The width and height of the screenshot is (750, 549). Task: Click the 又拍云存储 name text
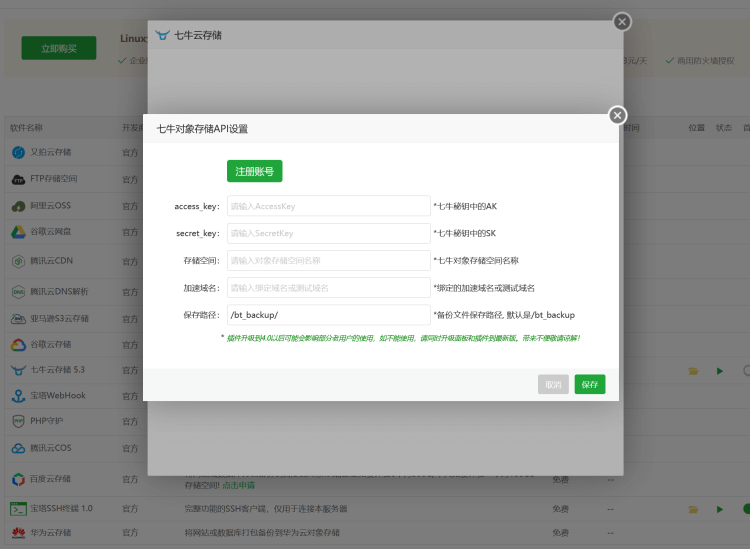51,152
